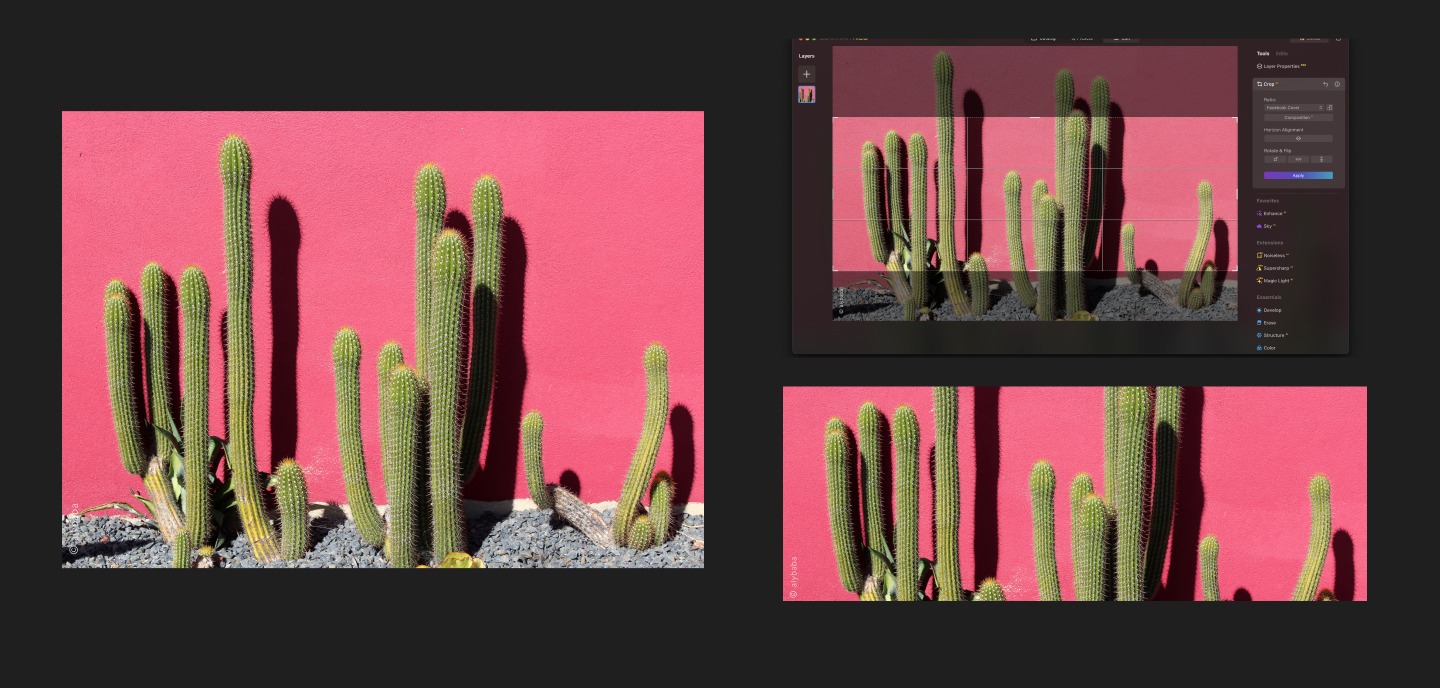Open the Develop tool
Screen dimensions: 1440x688
(1270, 310)
